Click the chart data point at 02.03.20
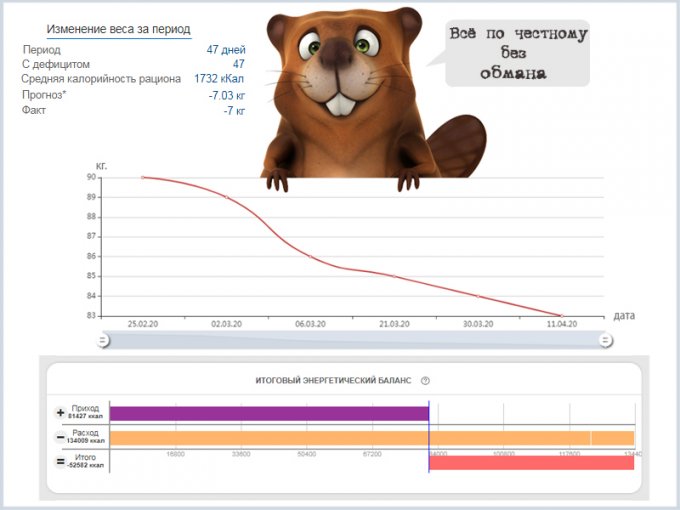Image resolution: width=680 pixels, height=510 pixels. (x=227, y=197)
